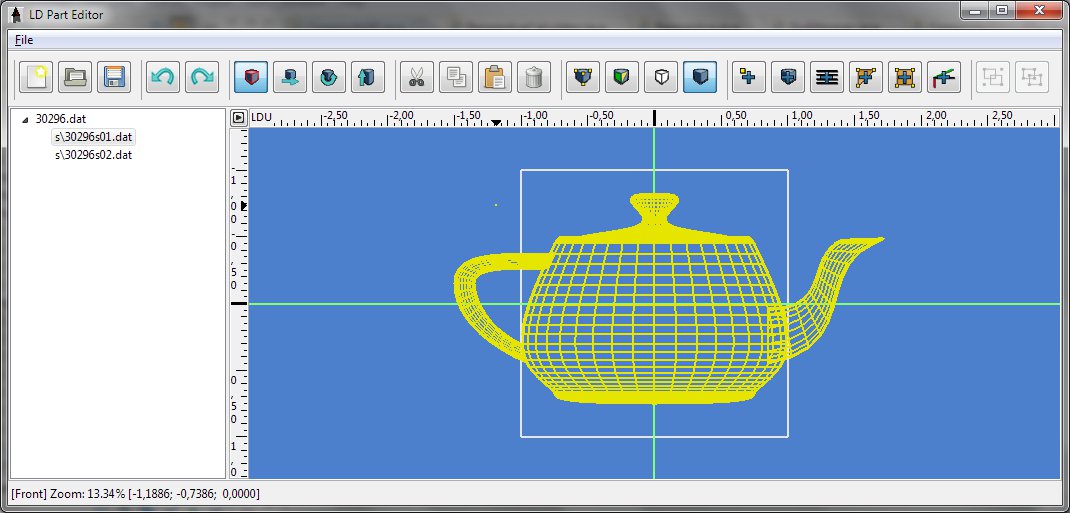
Task: Click the New file icon
Action: point(37,76)
